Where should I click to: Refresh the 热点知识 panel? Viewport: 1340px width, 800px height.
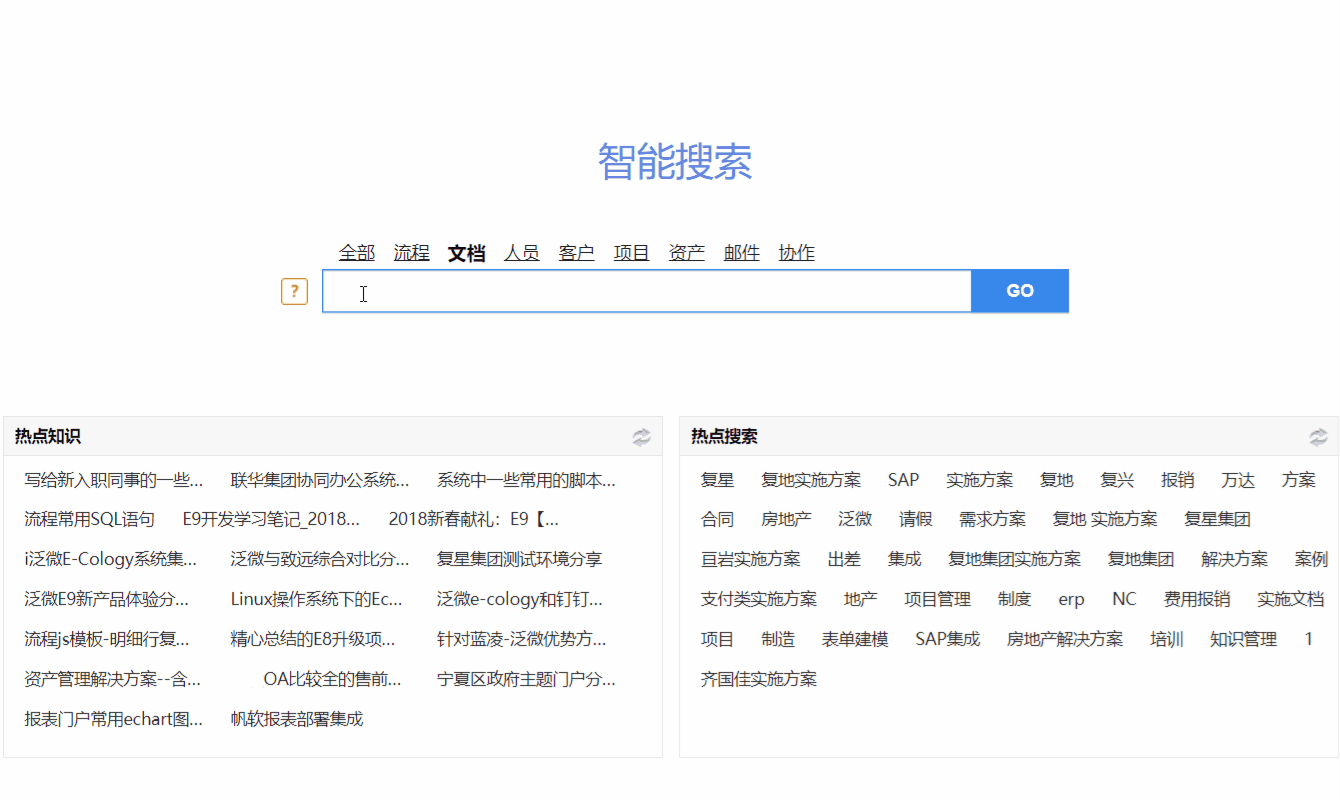coord(641,437)
